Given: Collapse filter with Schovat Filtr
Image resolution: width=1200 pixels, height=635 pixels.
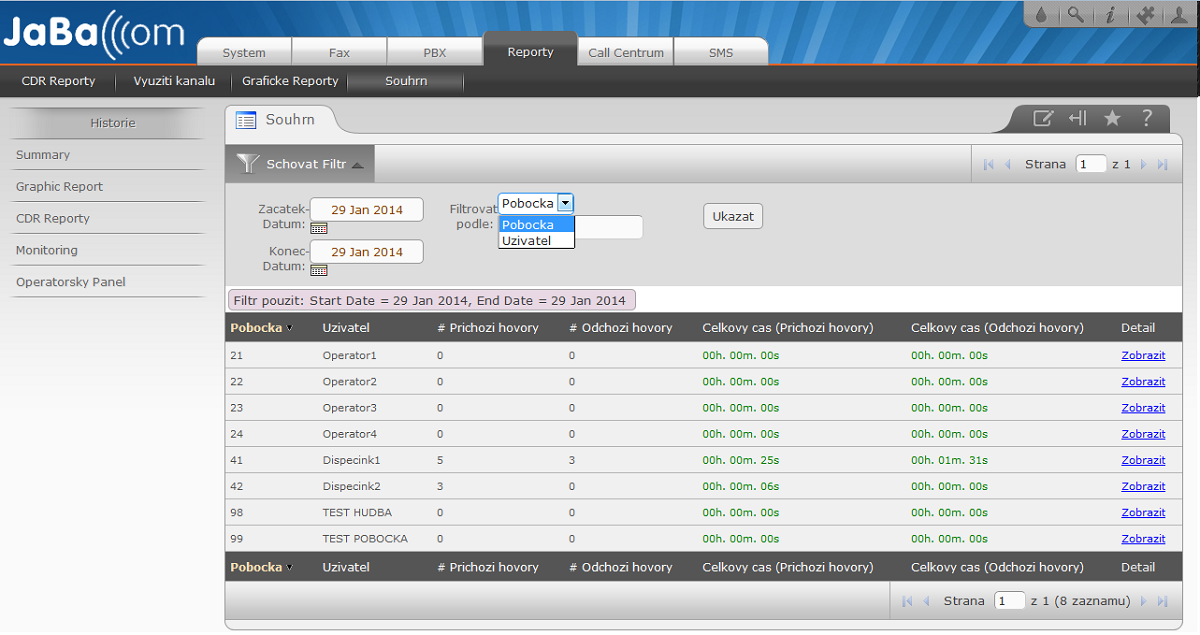Looking at the screenshot, I should (301, 164).
